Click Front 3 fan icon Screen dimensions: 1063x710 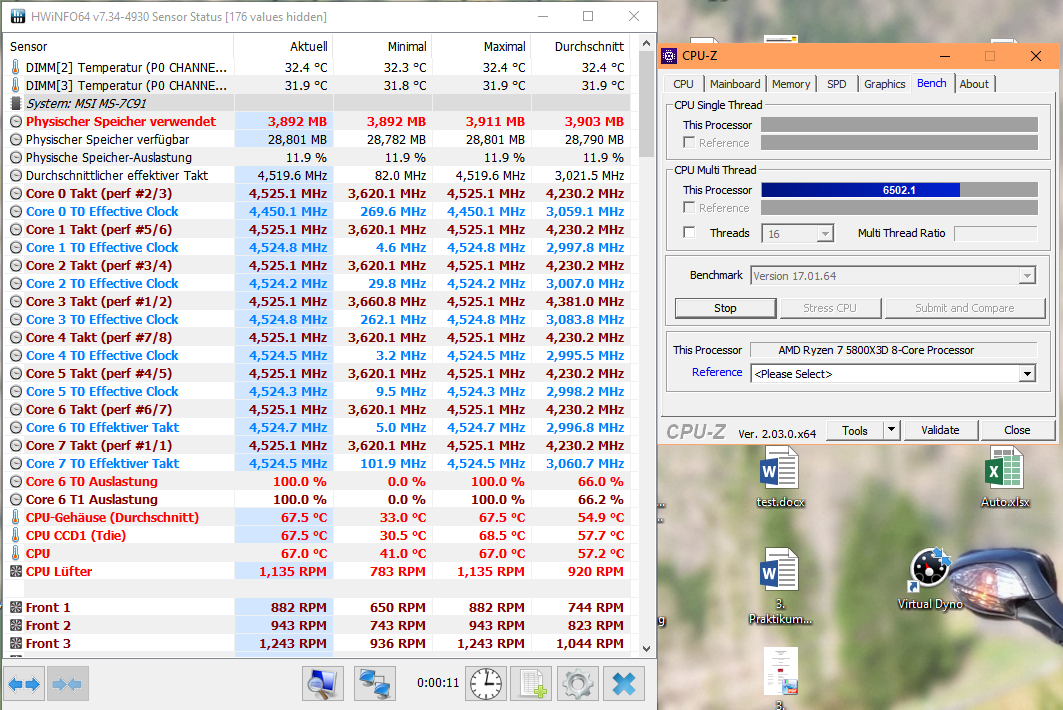coord(16,643)
